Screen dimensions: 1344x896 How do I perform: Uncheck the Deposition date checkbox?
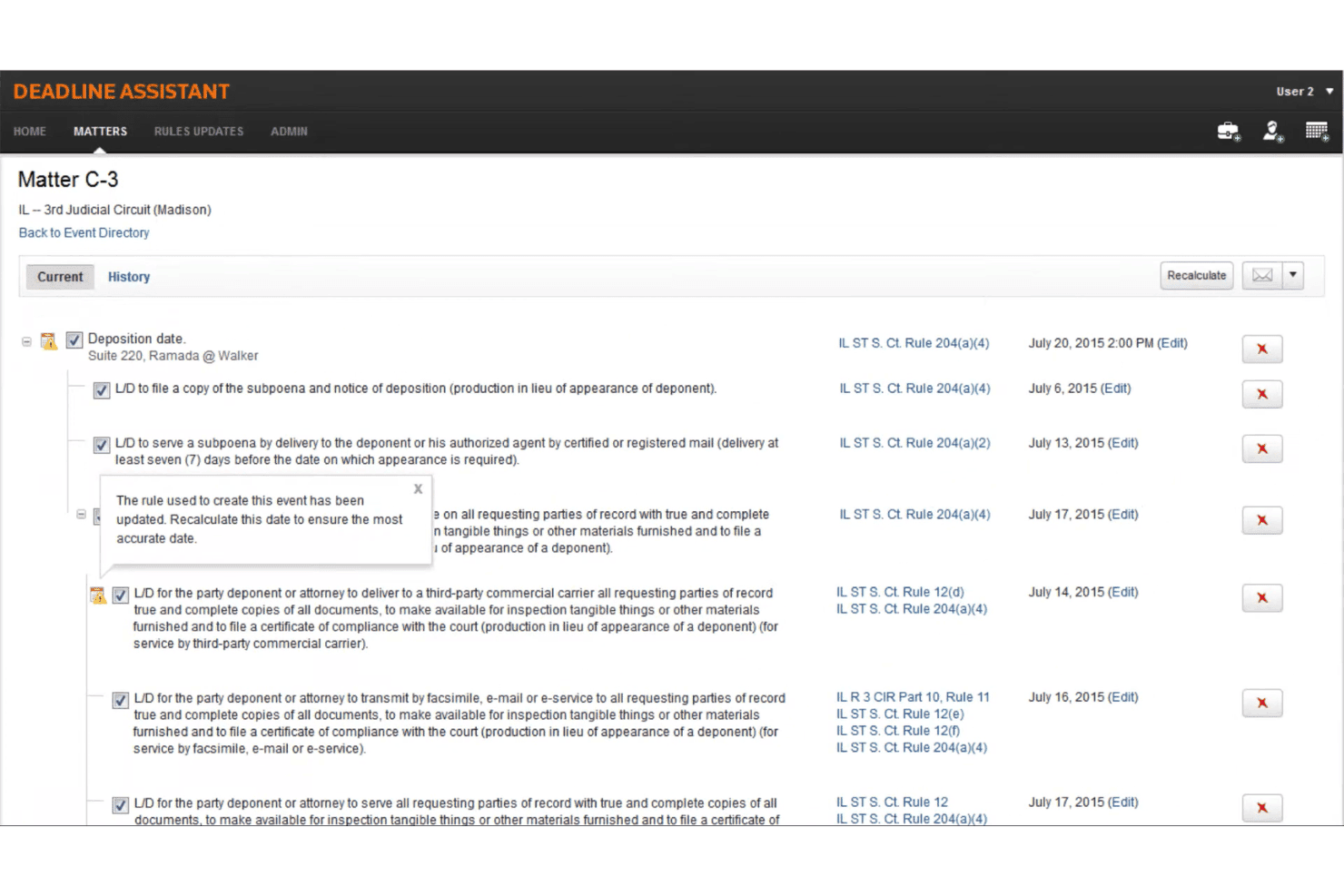tap(74, 340)
